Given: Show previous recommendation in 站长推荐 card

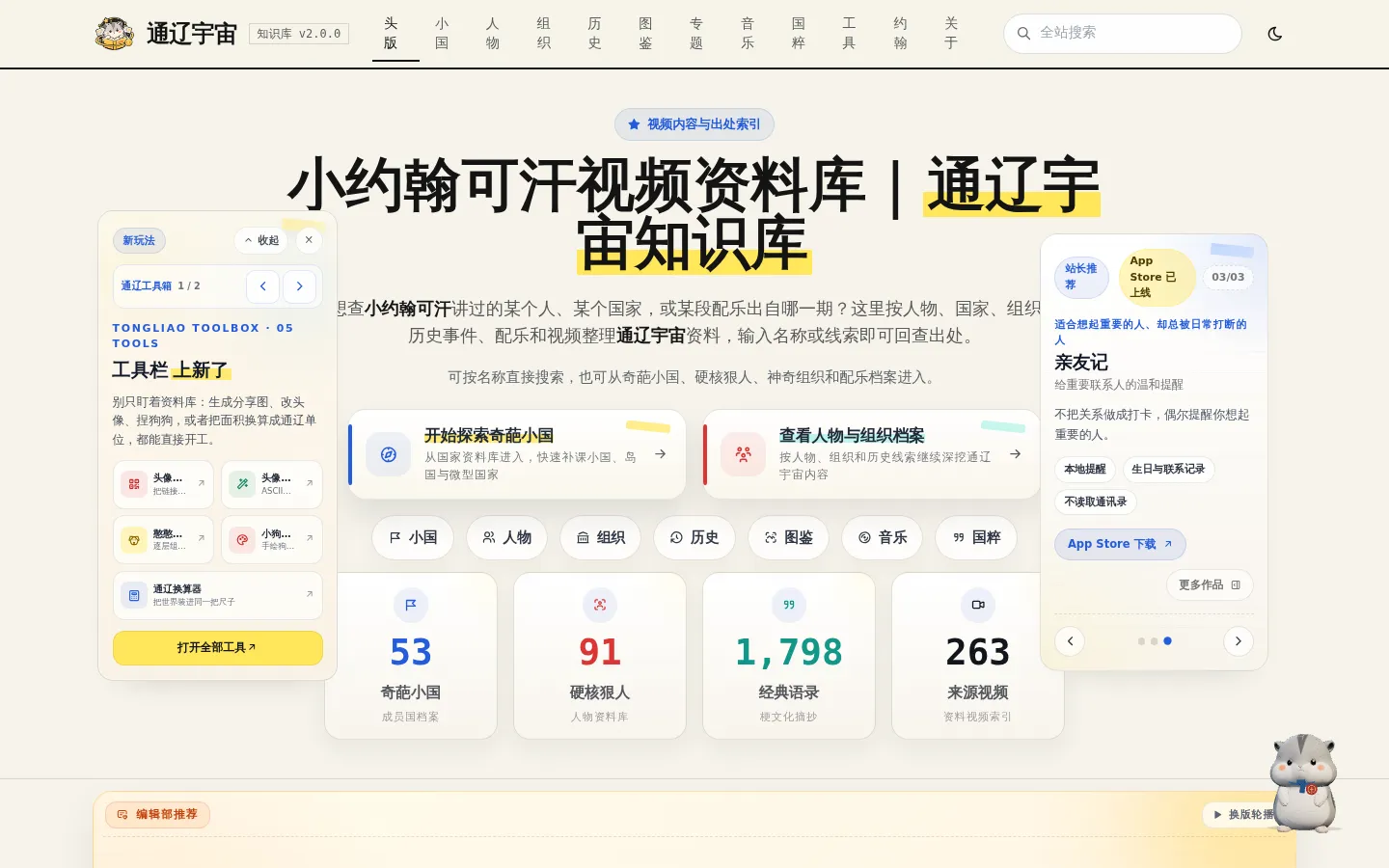Looking at the screenshot, I should [1070, 641].
